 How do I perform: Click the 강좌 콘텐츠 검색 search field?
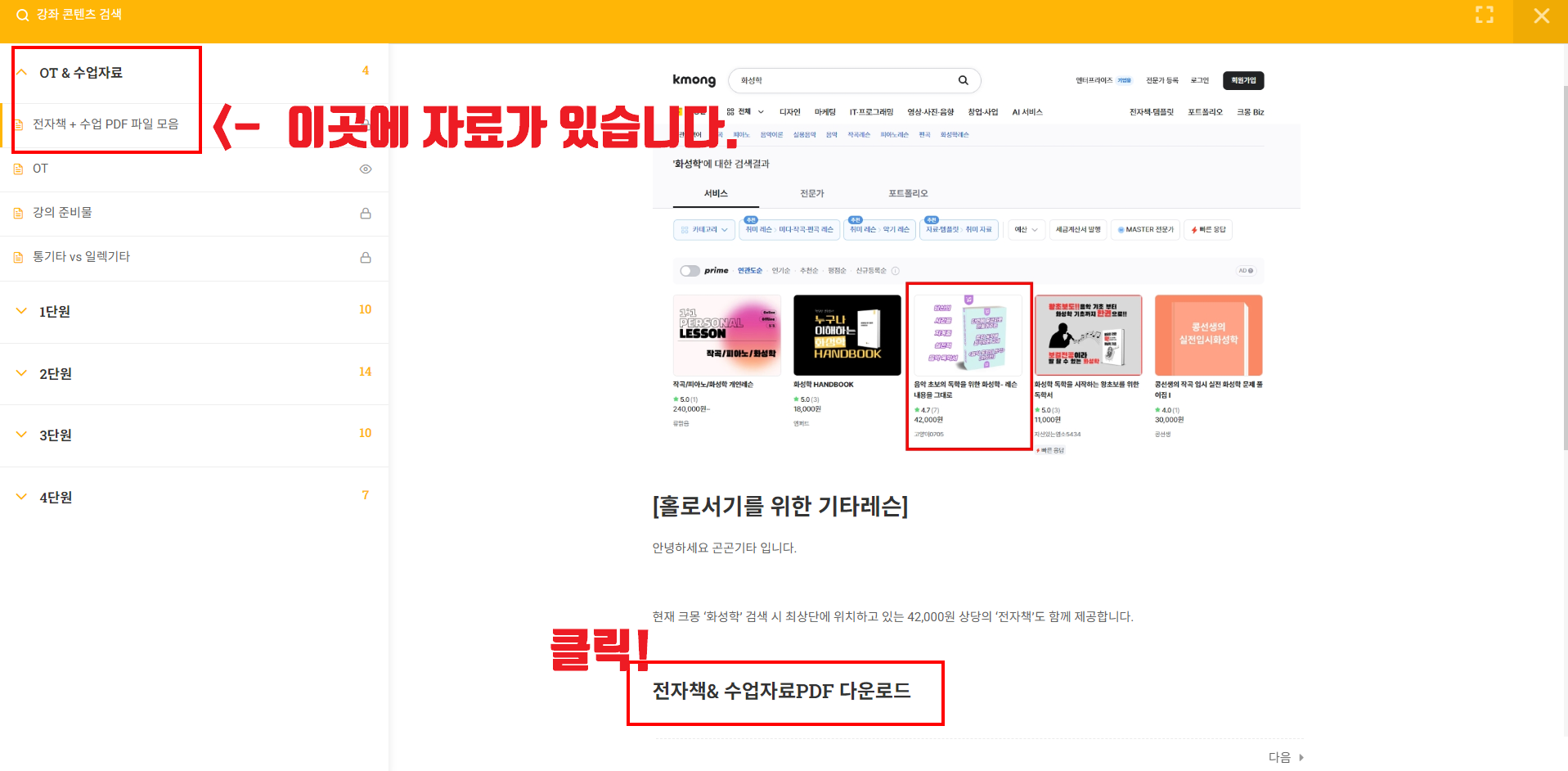79,15
